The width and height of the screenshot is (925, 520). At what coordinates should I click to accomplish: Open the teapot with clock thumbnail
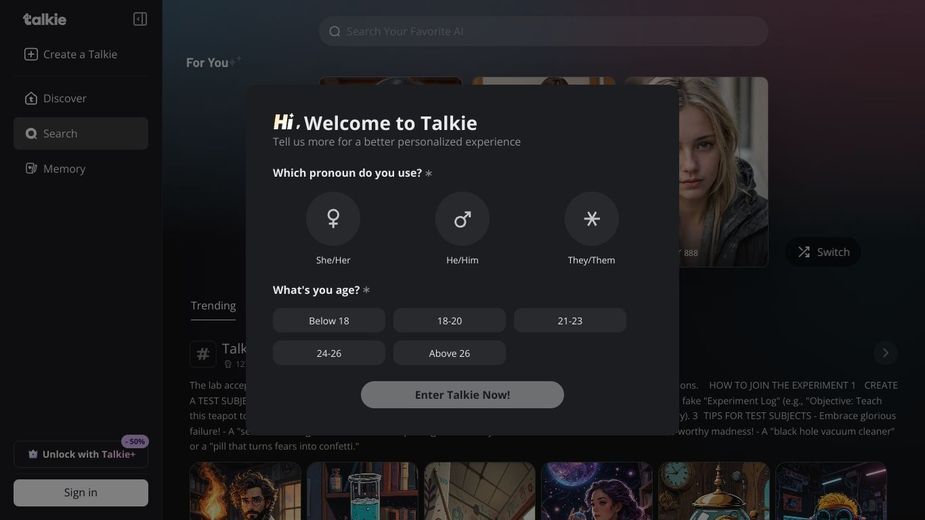click(x=714, y=491)
